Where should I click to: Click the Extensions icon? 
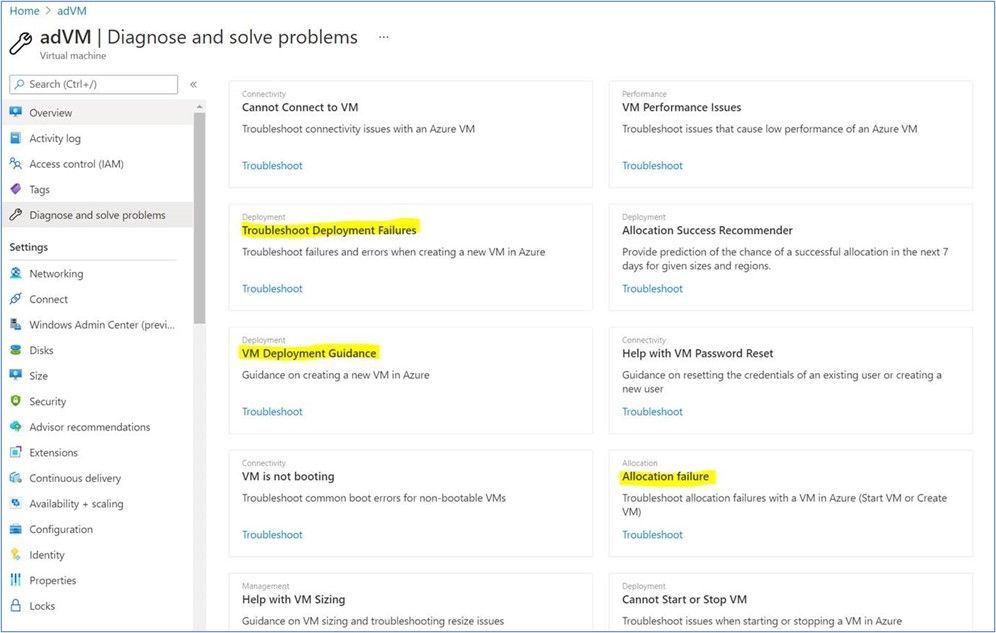pos(16,452)
